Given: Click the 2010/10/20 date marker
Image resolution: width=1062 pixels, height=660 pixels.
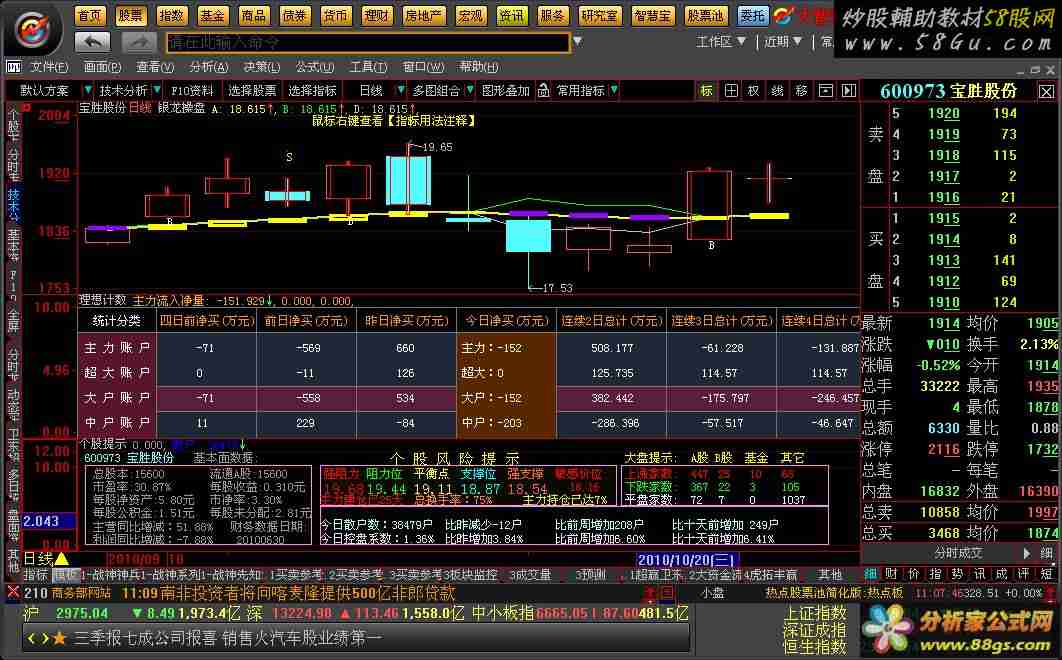Looking at the screenshot, I should click(687, 560).
